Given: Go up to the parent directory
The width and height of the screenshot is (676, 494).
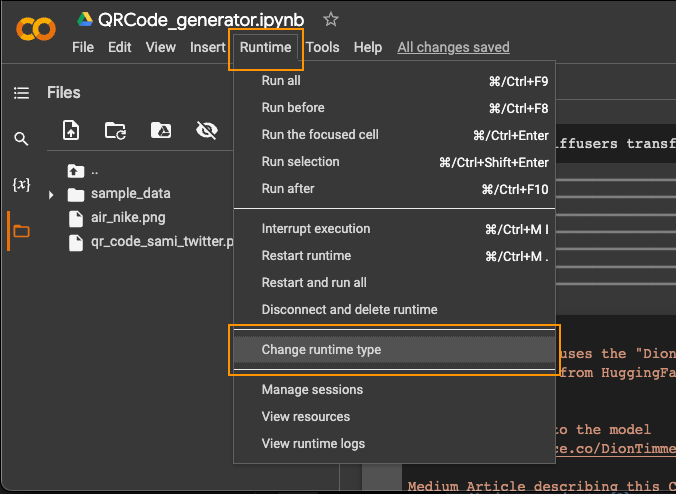Looking at the screenshot, I should [83, 171].
